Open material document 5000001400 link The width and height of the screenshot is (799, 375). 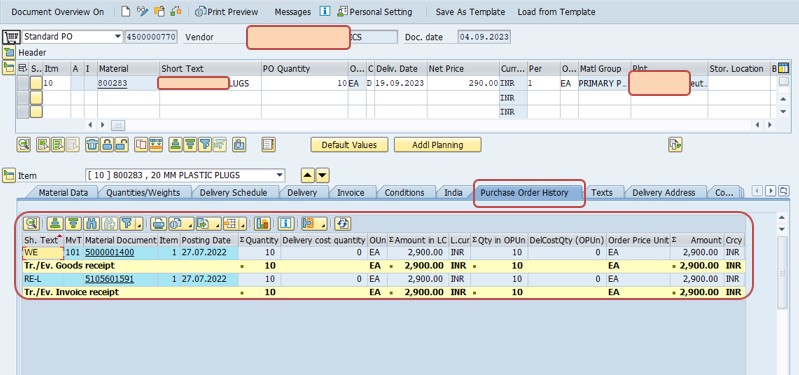tap(110, 252)
